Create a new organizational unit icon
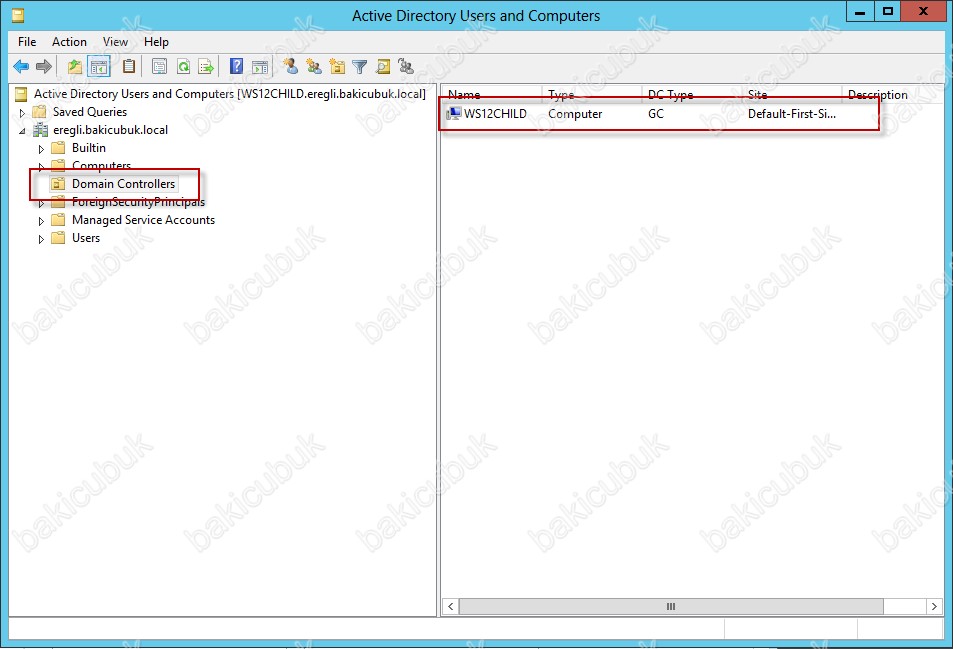The image size is (953, 649). (337, 66)
